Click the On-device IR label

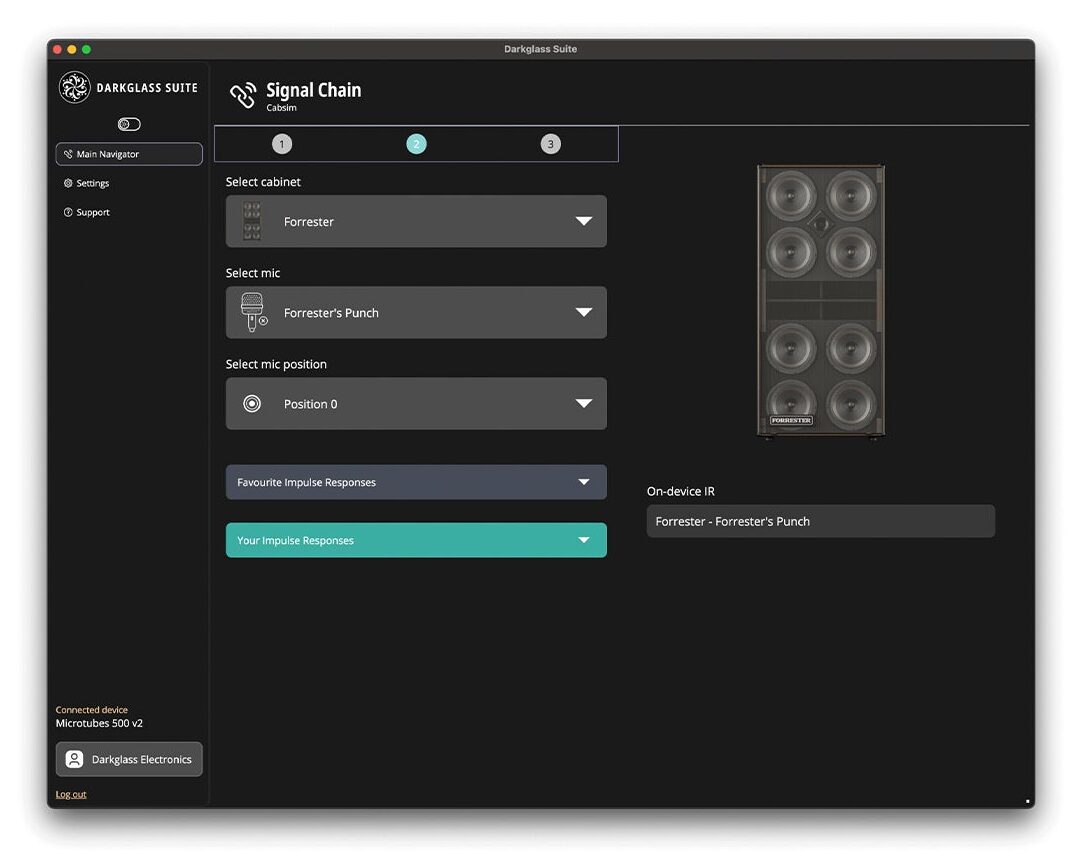coord(681,491)
